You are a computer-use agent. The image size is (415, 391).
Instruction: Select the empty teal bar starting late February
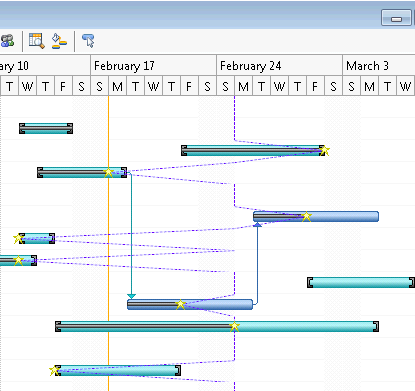(361, 282)
